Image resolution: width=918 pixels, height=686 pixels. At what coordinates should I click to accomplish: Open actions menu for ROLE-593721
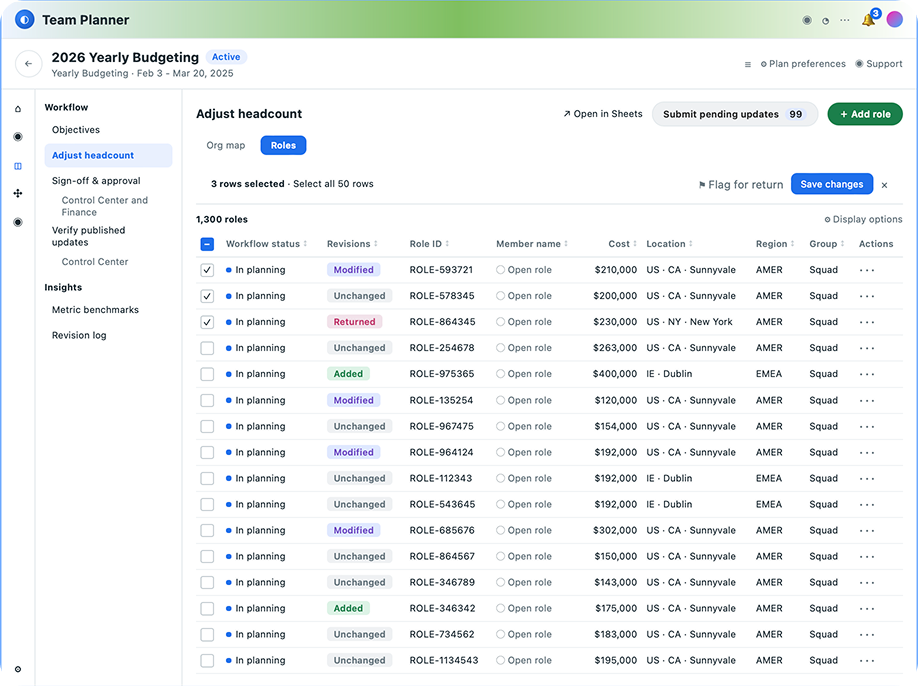(867, 270)
